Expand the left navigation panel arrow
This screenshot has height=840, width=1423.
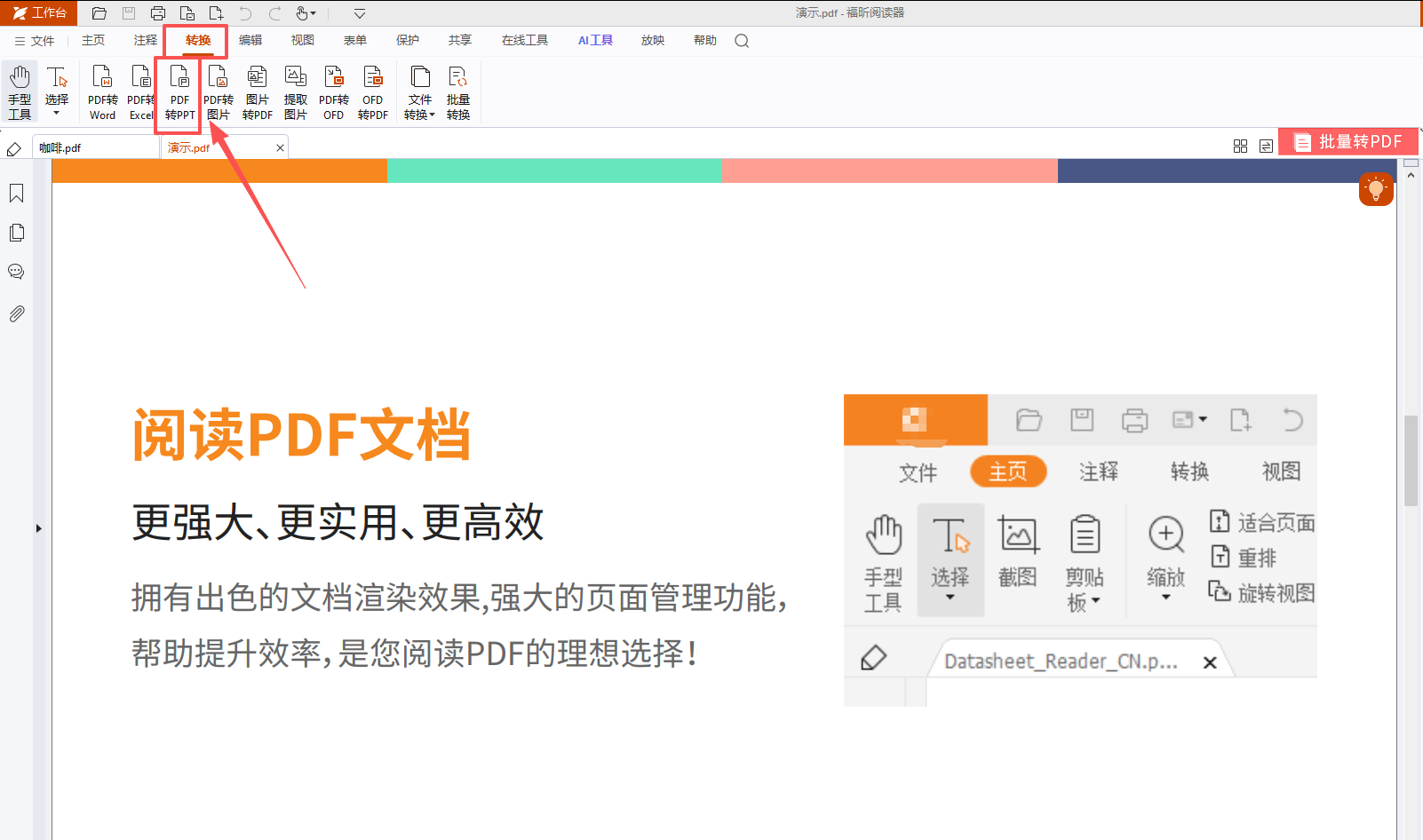(x=39, y=528)
